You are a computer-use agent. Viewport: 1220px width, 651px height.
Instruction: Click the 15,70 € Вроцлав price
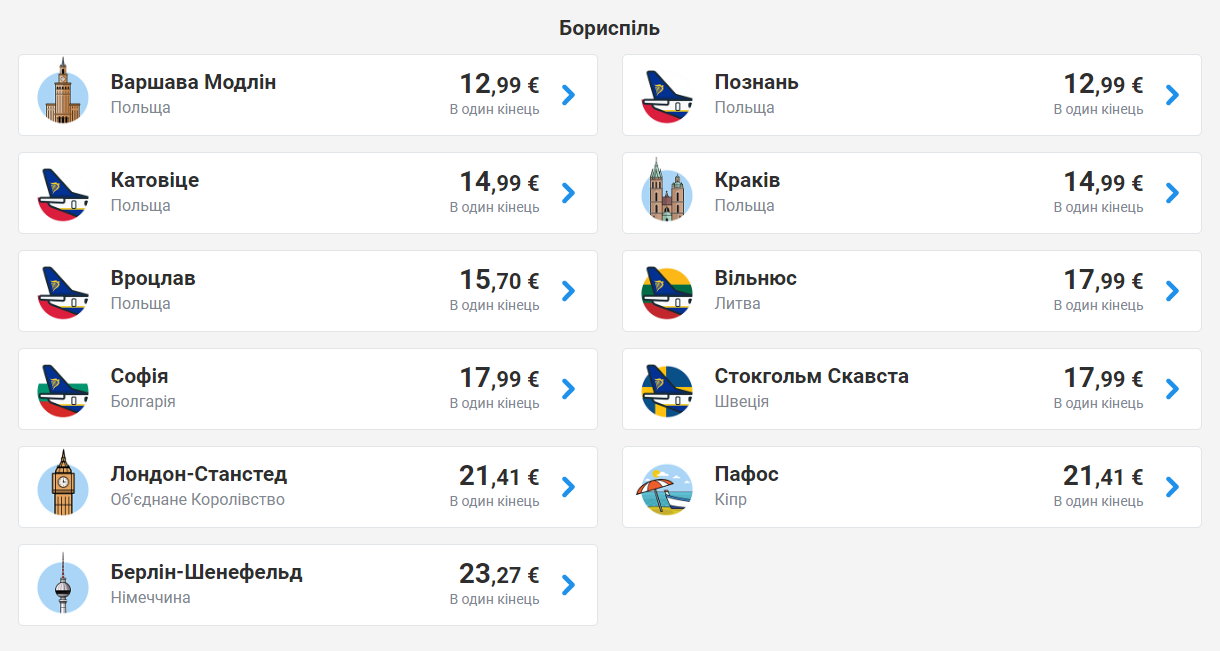coord(499,280)
